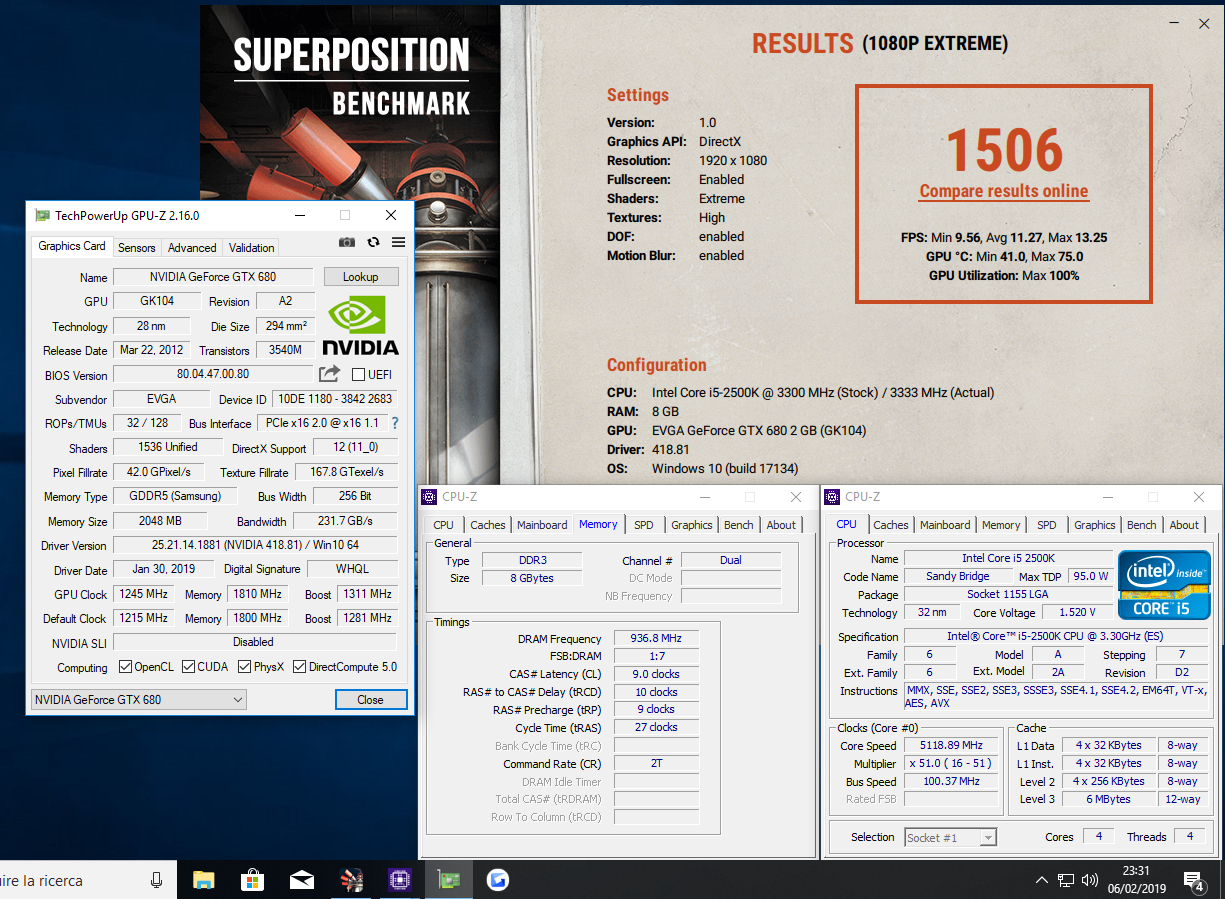Open the GPU-Z hamburger menu
The height and width of the screenshot is (899, 1225).
tap(398, 242)
